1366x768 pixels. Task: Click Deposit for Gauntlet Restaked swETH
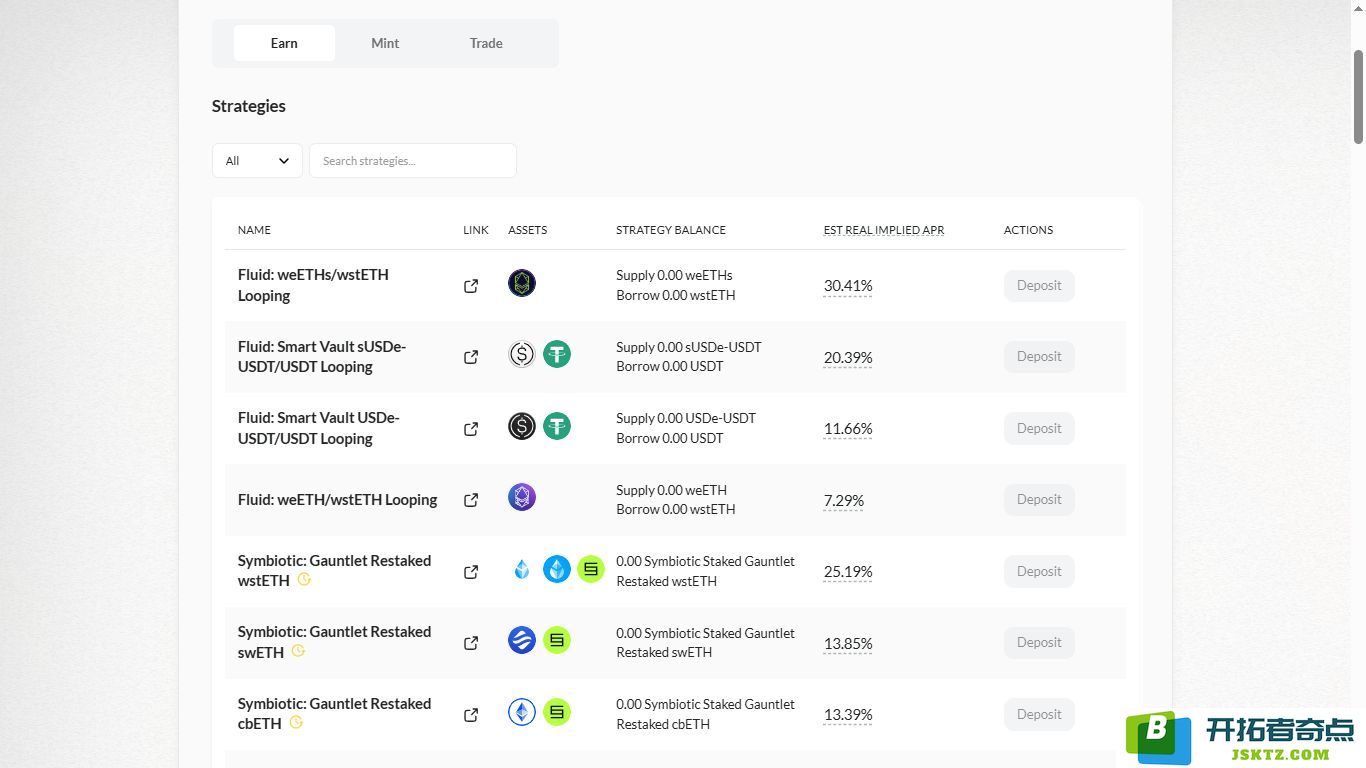tap(1039, 643)
